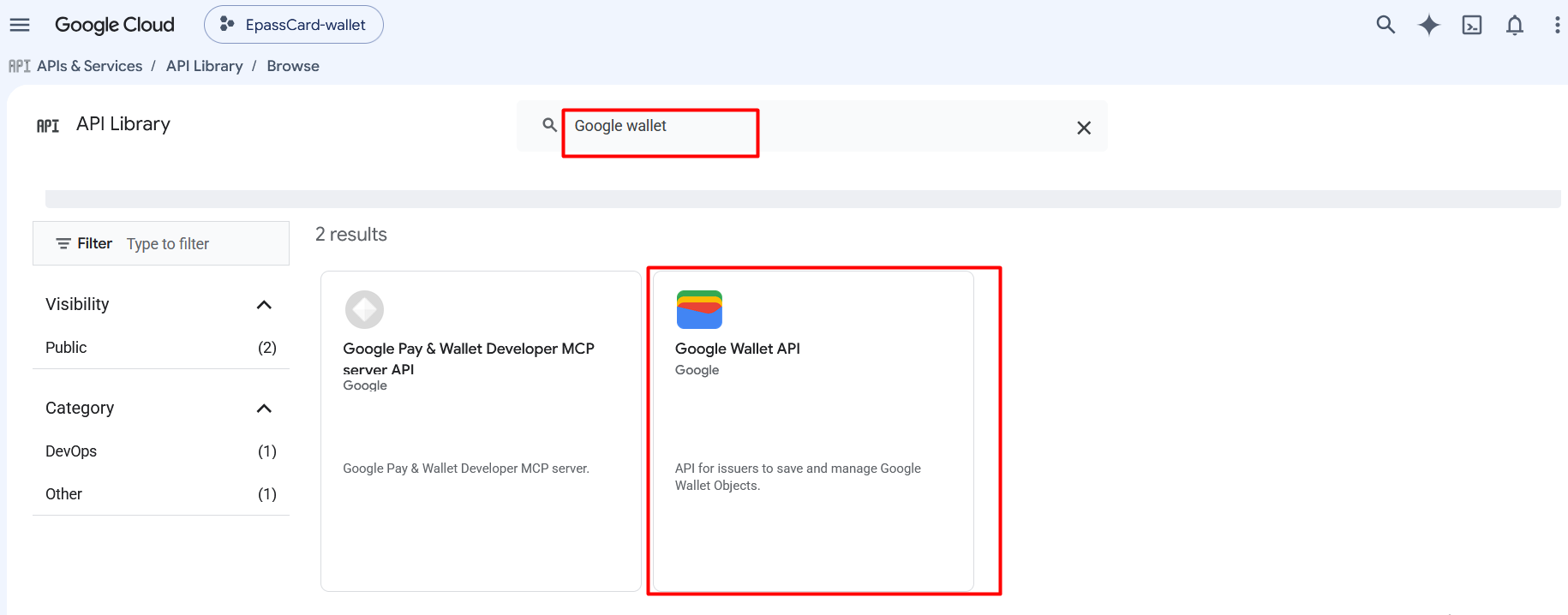Image resolution: width=1568 pixels, height=615 pixels.
Task: Collapse the Category section
Action: tap(264, 409)
